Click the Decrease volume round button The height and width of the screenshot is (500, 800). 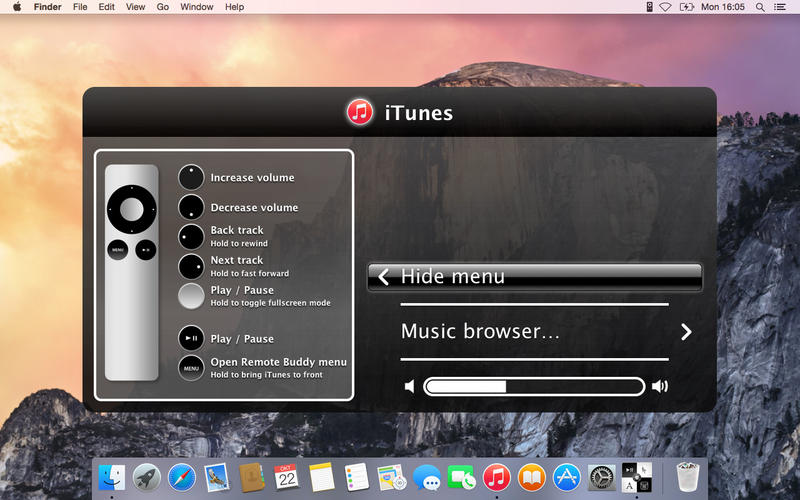pyautogui.click(x=191, y=207)
